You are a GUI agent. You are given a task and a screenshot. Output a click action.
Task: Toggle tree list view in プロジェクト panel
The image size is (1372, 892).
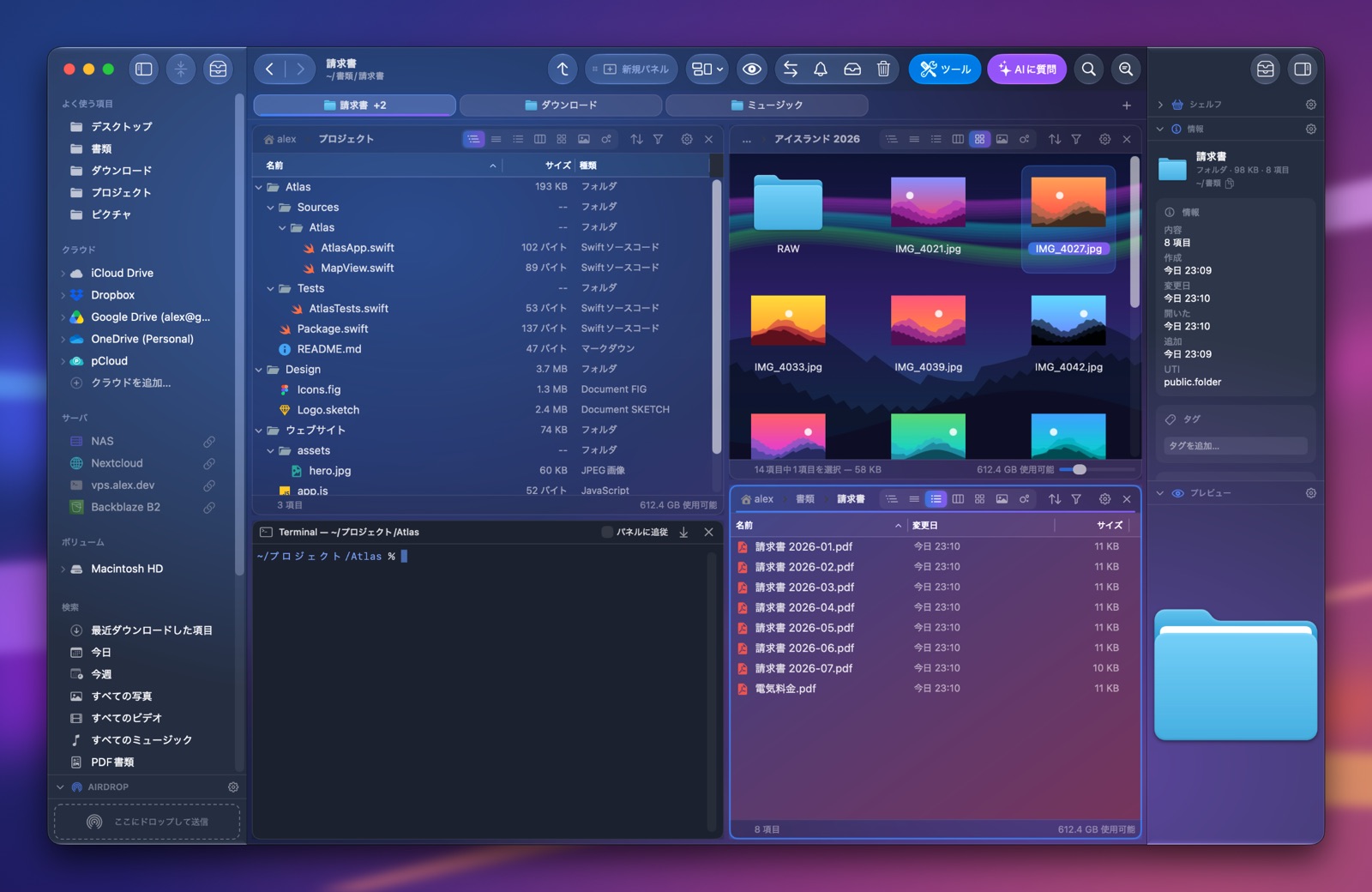click(473, 139)
